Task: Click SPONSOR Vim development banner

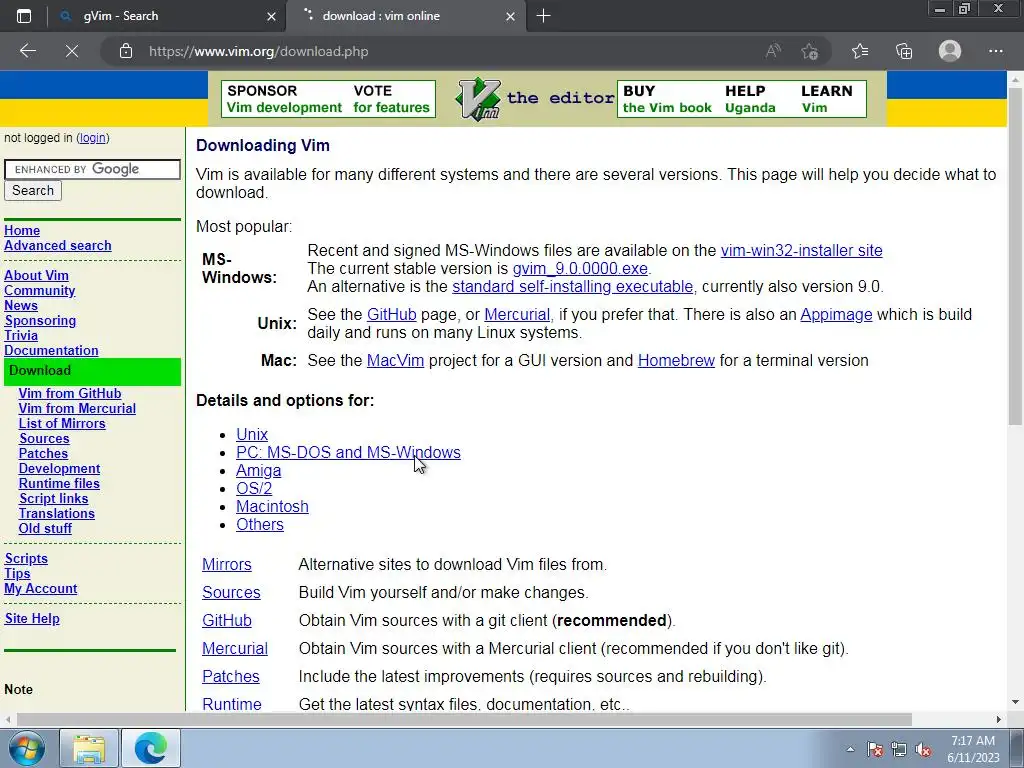Action: click(284, 99)
